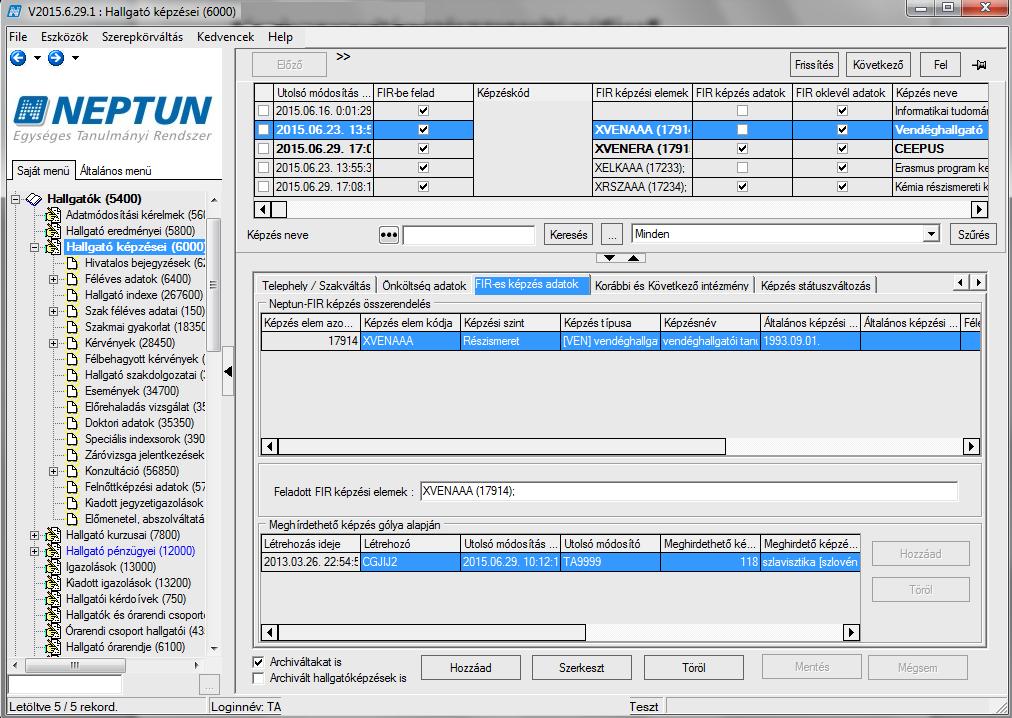Image resolution: width=1012 pixels, height=718 pixels.
Task: Toggle FIR képzés adatok for XRSZAAA row
Action: (x=742, y=187)
